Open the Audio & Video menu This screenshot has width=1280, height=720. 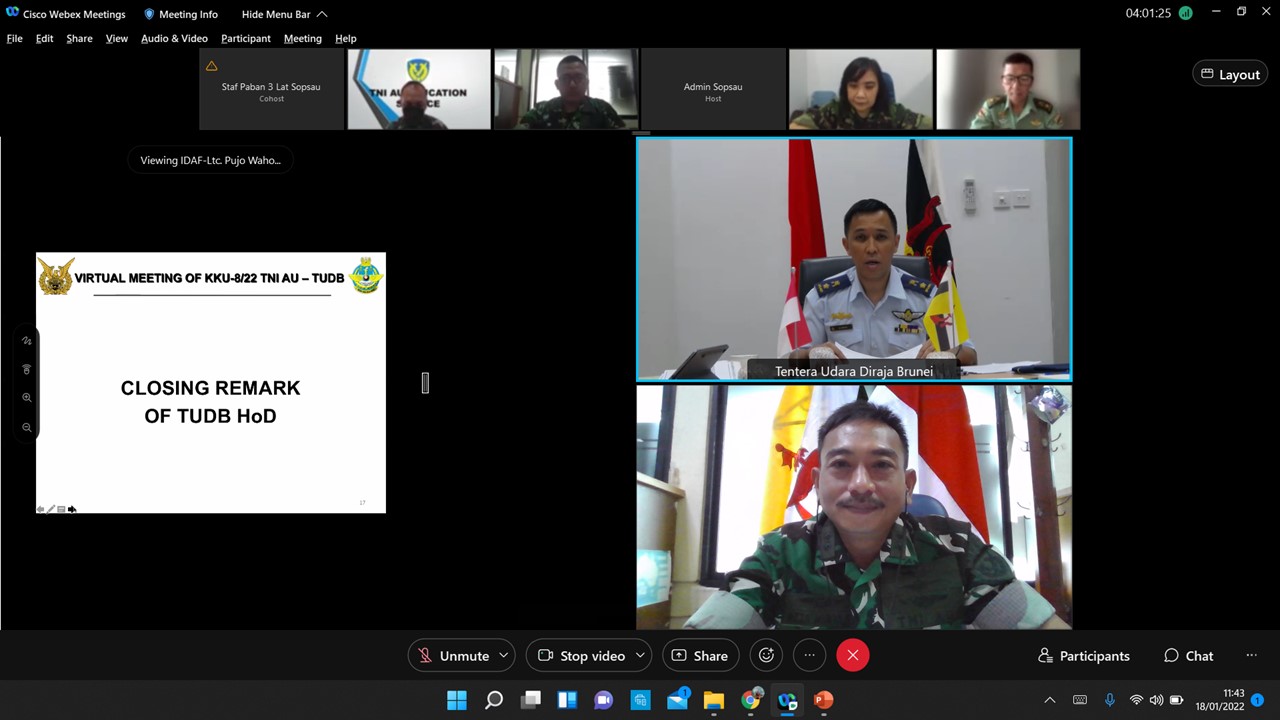point(174,38)
